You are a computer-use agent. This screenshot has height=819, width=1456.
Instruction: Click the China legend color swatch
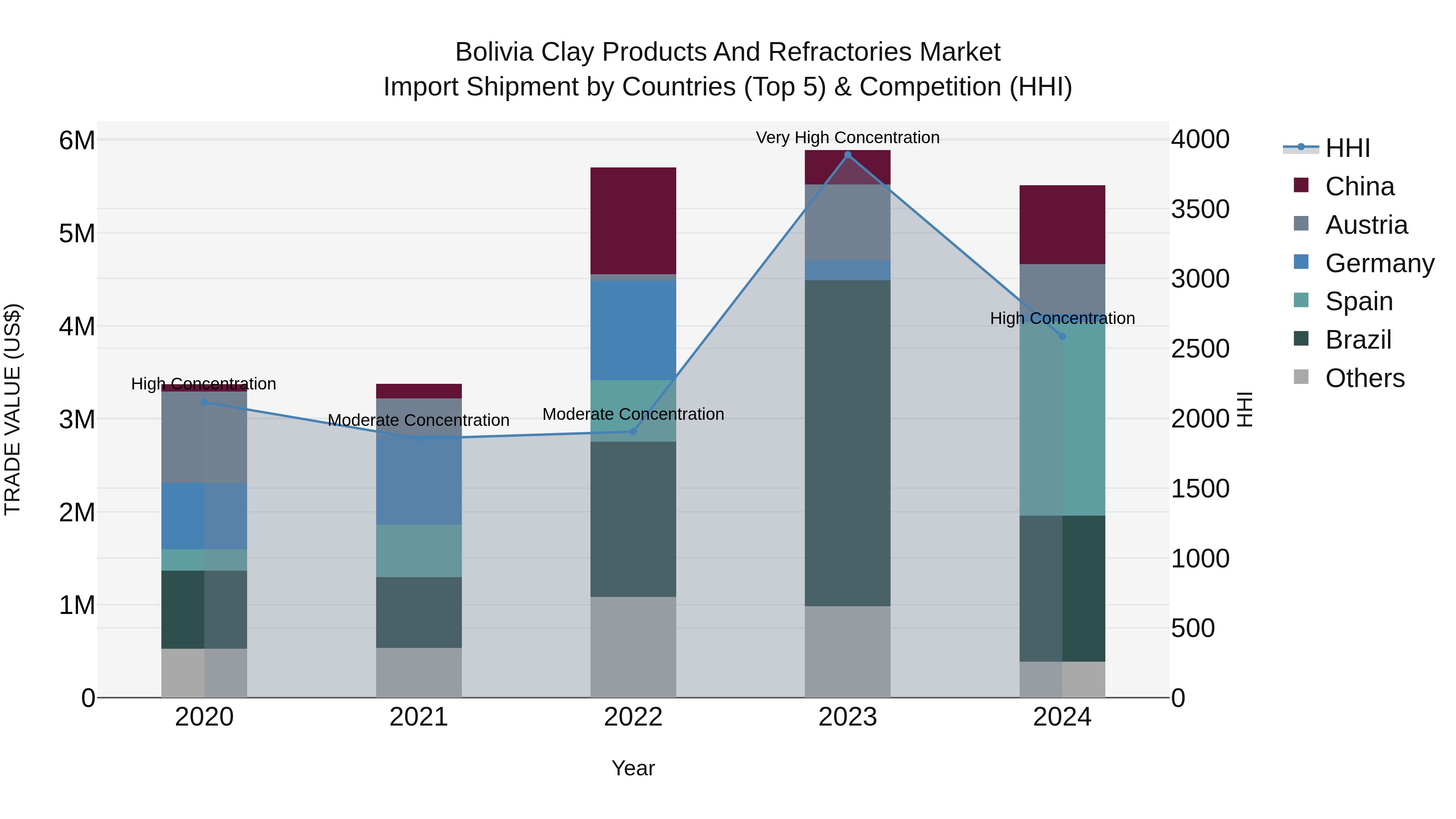tap(1301, 185)
